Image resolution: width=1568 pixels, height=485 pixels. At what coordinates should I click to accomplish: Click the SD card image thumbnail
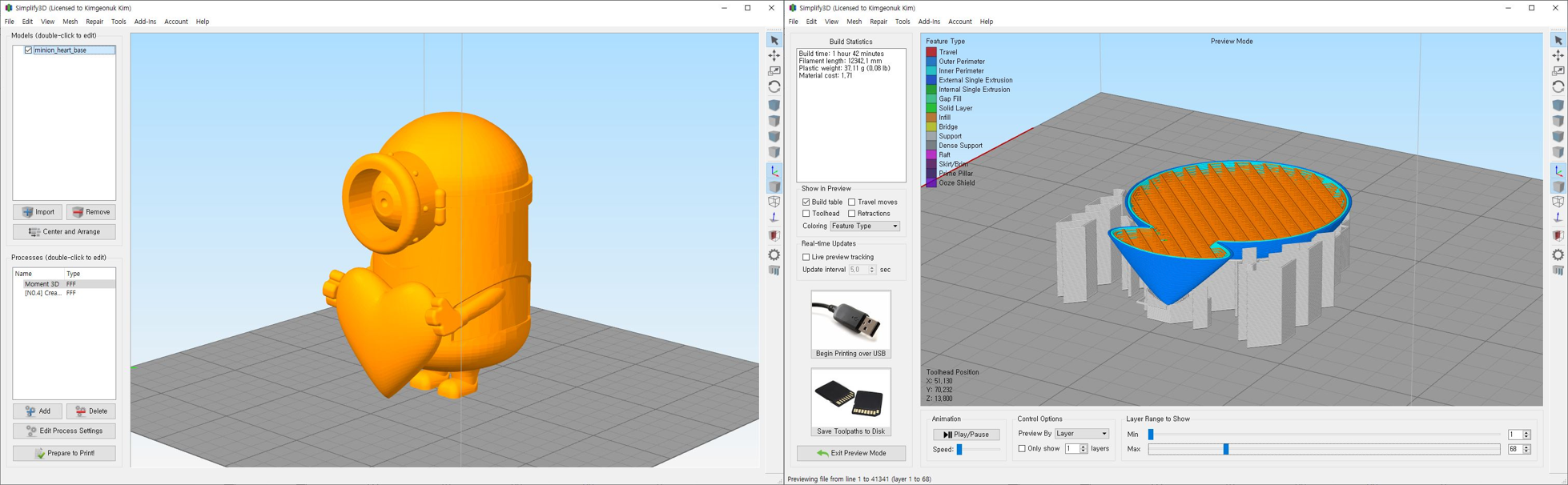850,398
